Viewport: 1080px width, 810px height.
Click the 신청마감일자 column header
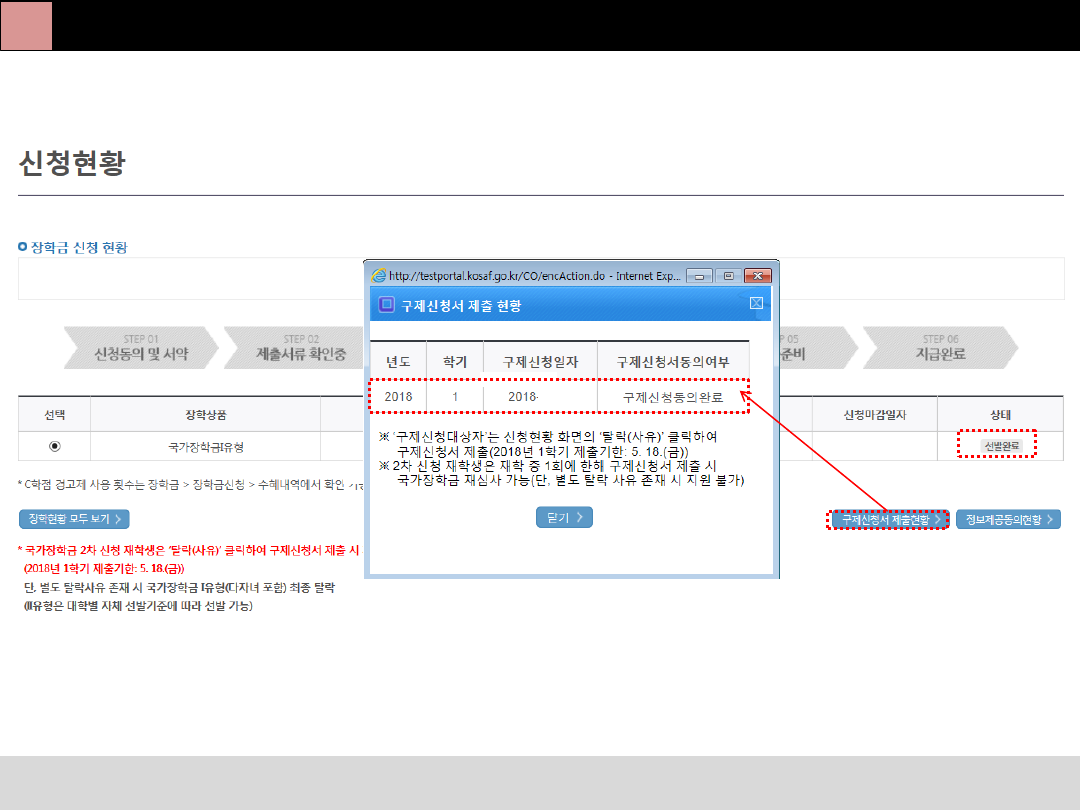click(x=874, y=414)
